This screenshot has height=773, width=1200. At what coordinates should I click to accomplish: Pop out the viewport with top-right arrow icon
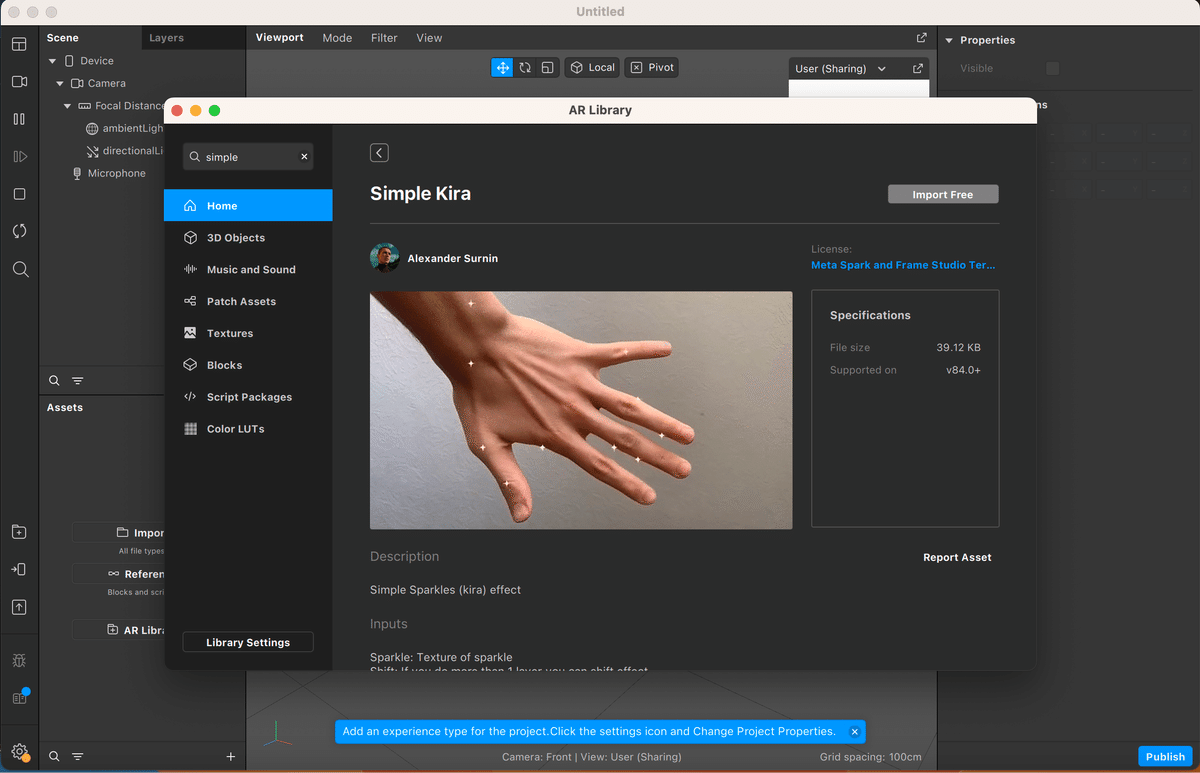pyautogui.click(x=921, y=38)
